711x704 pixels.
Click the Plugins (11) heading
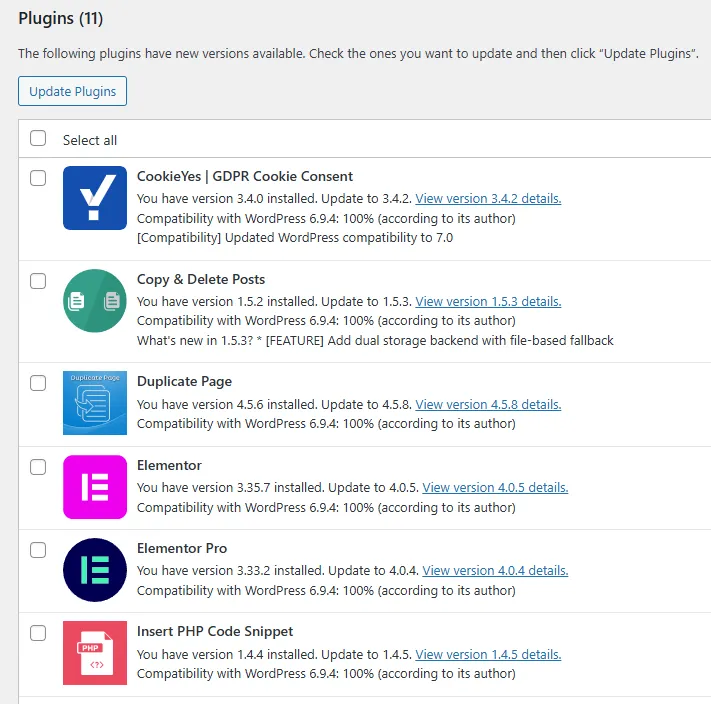[61, 19]
